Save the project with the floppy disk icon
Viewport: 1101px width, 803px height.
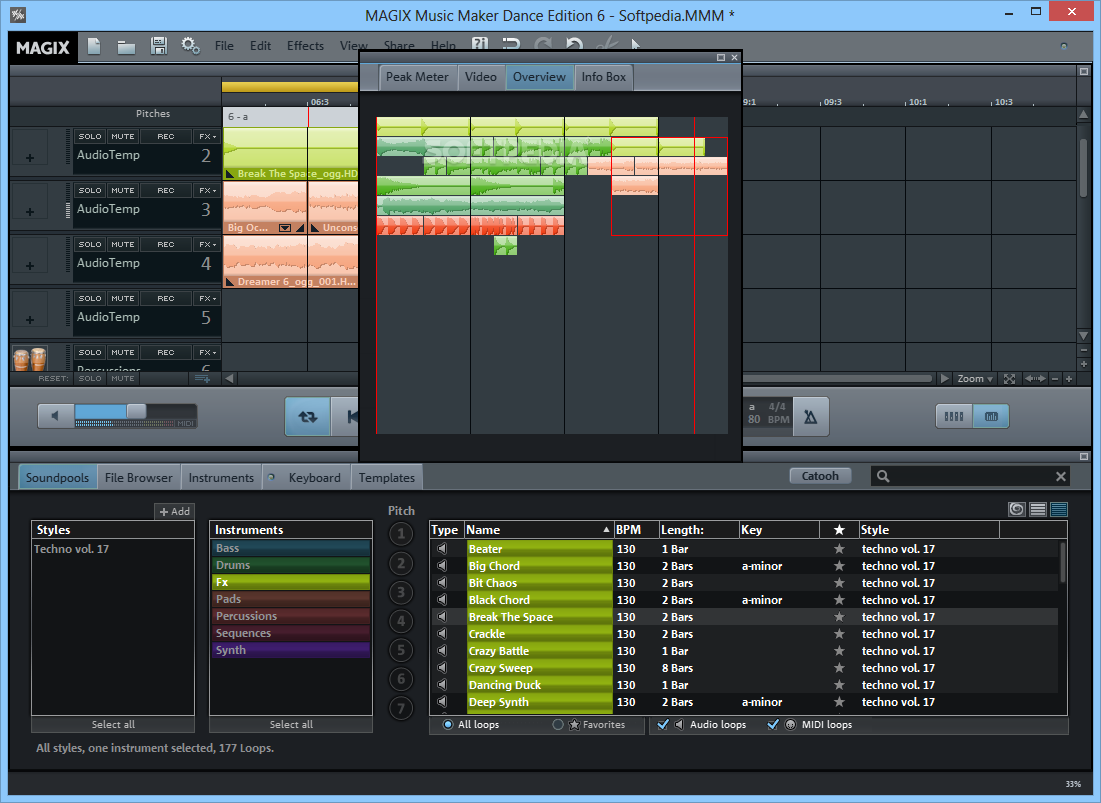159,46
